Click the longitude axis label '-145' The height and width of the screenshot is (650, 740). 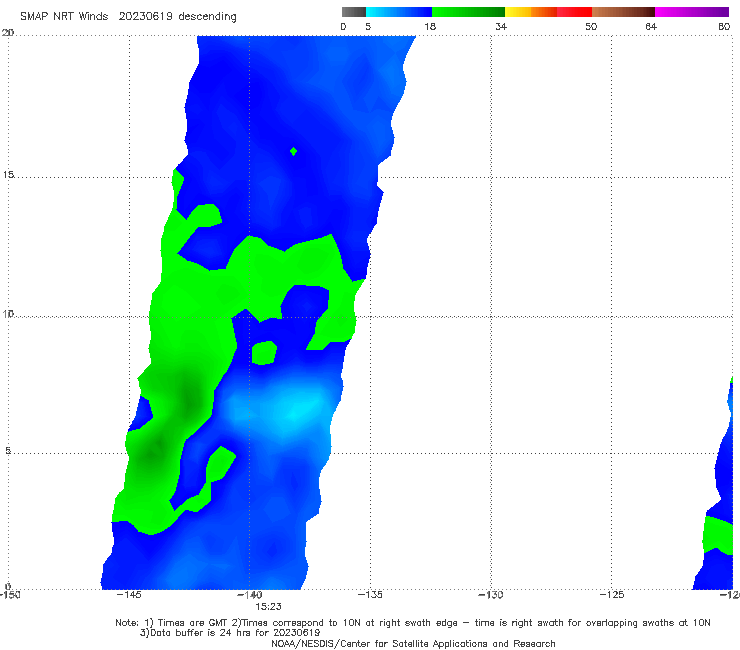tap(129, 594)
